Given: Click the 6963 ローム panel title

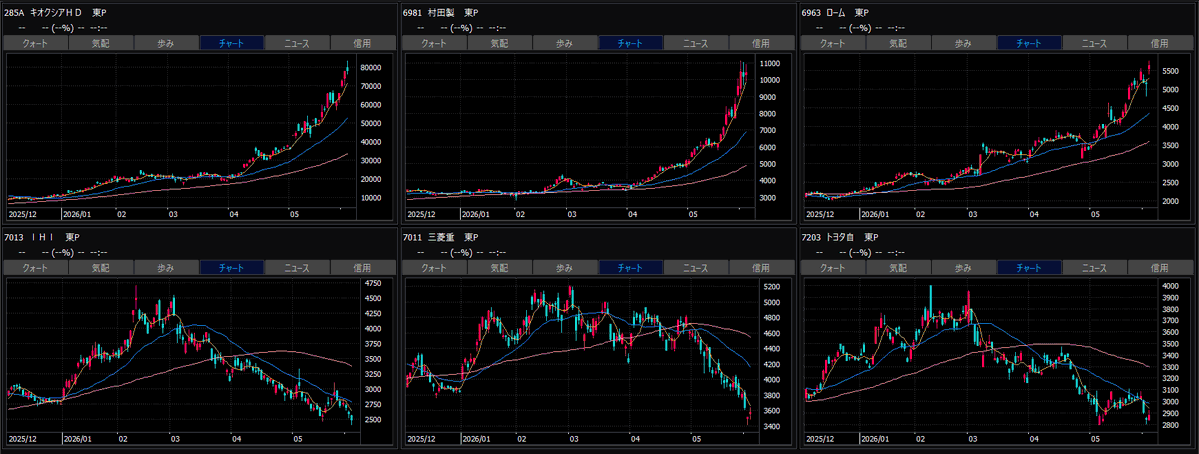Looking at the screenshot, I should [x=835, y=12].
